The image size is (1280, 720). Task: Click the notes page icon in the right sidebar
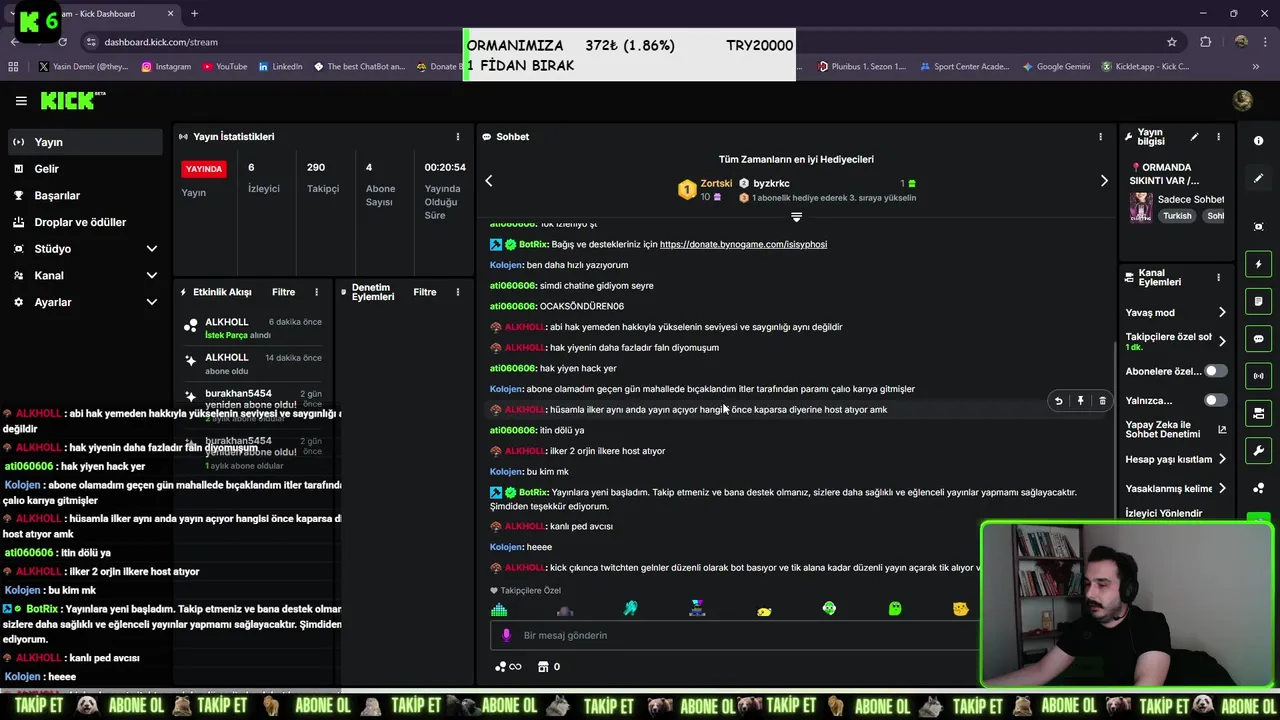pyautogui.click(x=1259, y=301)
